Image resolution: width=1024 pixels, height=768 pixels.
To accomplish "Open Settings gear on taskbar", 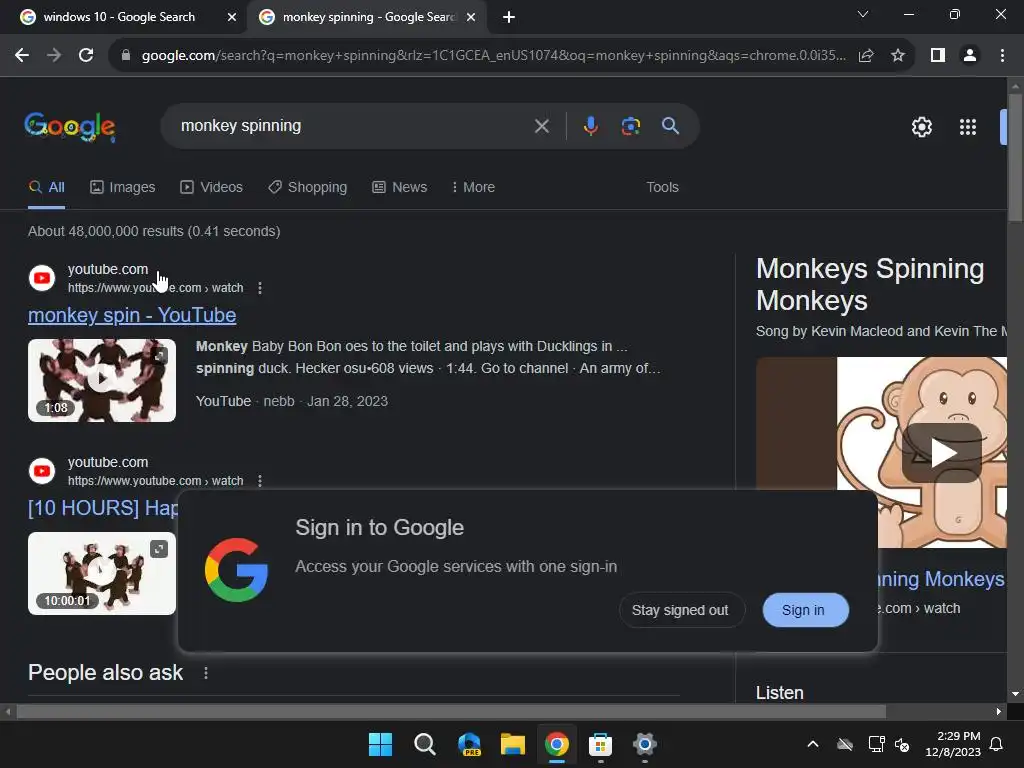I will pos(645,744).
